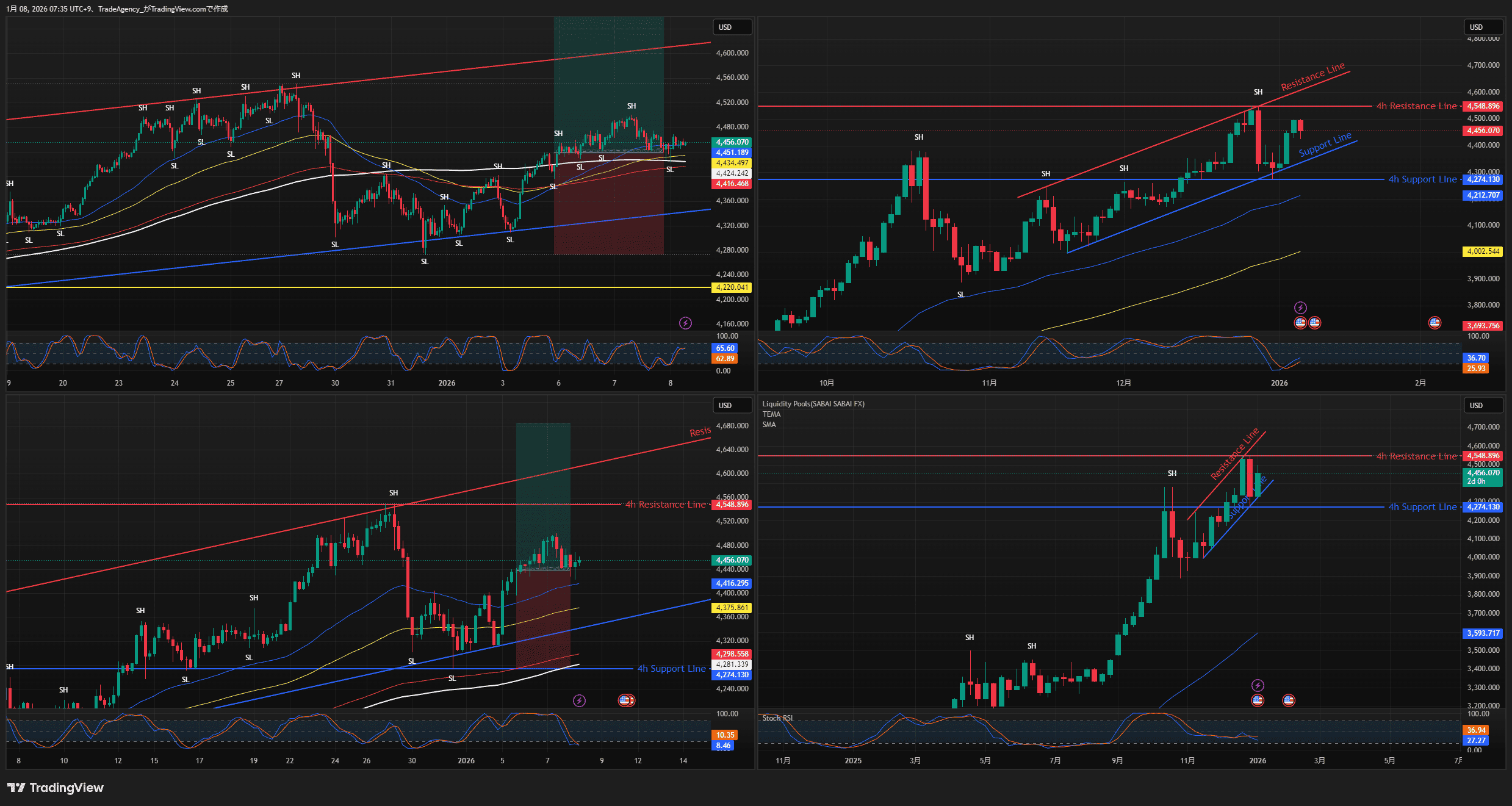Click the lightning icon in bottom-left chart
Image resolution: width=1512 pixels, height=806 pixels.
[x=579, y=700]
